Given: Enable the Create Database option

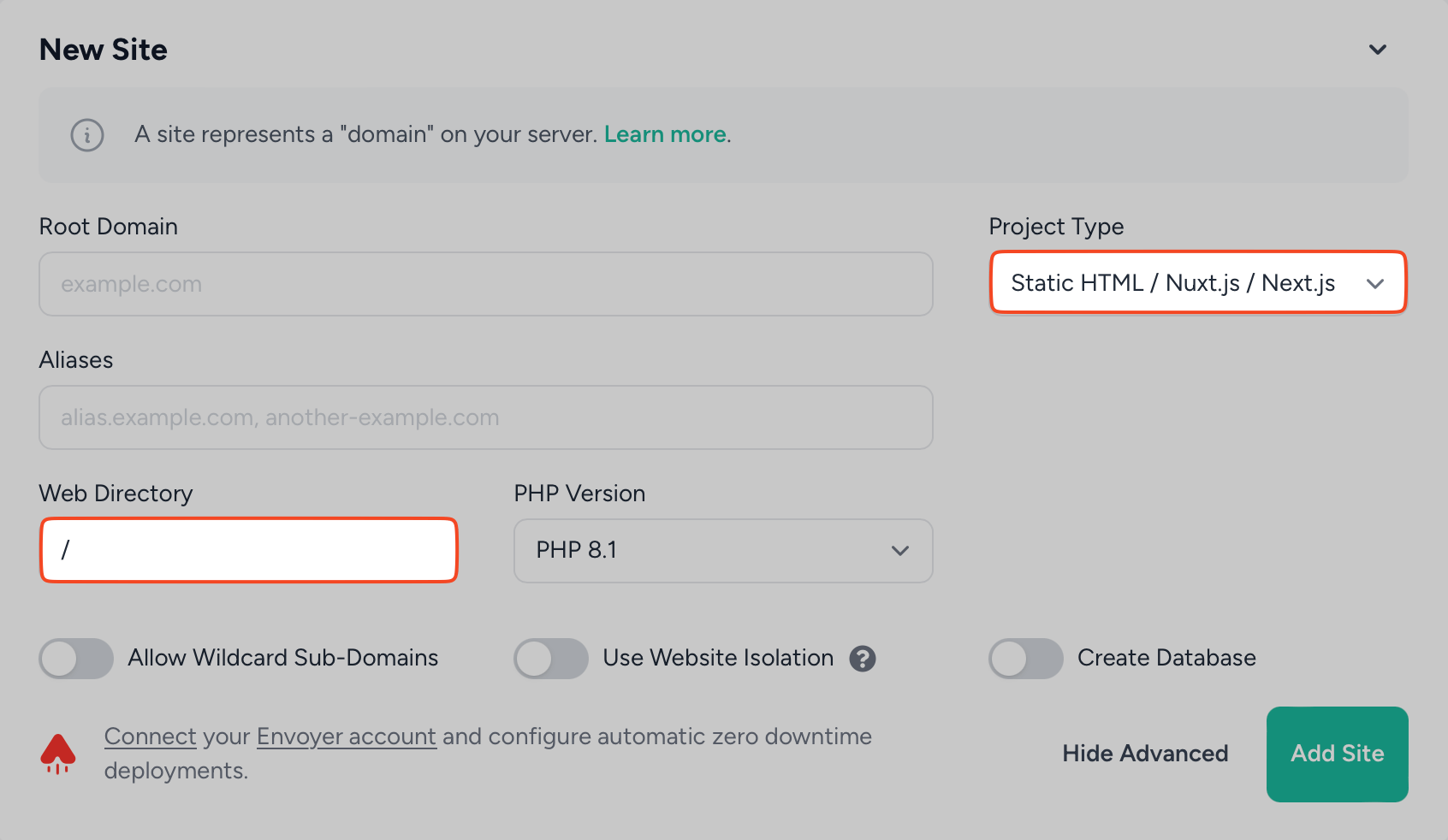Looking at the screenshot, I should coord(1026,658).
